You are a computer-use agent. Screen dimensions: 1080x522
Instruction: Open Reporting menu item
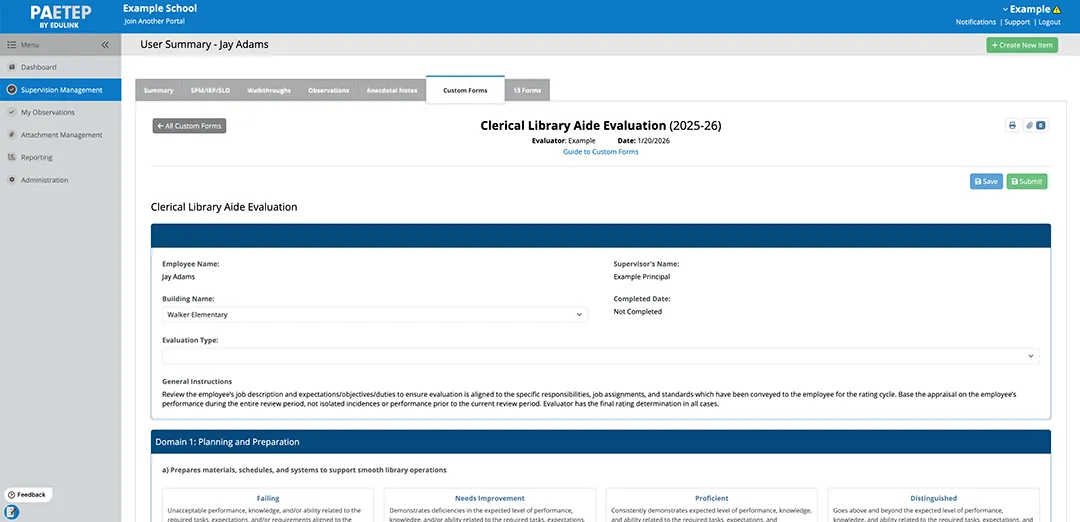pyautogui.click(x=61, y=157)
